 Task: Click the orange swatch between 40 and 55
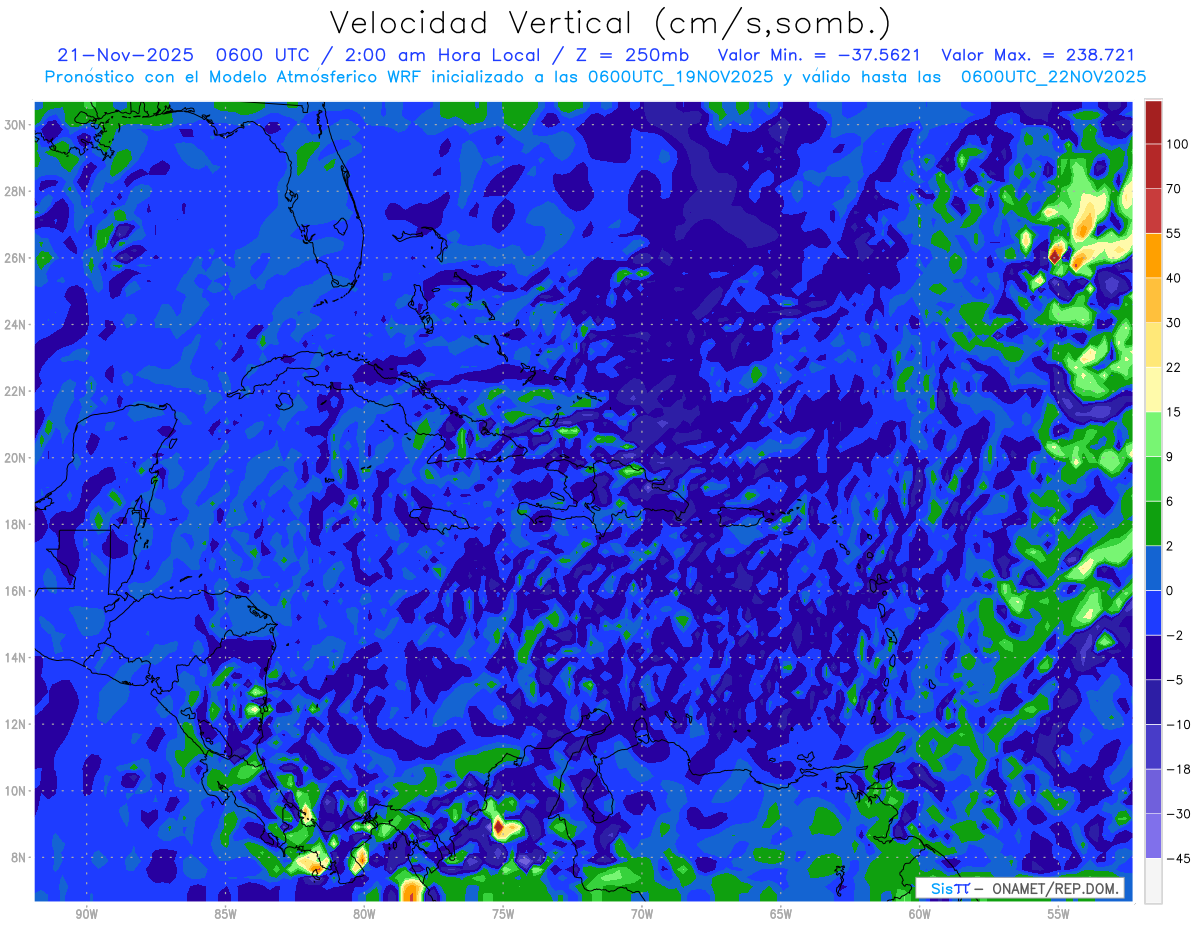click(1153, 255)
